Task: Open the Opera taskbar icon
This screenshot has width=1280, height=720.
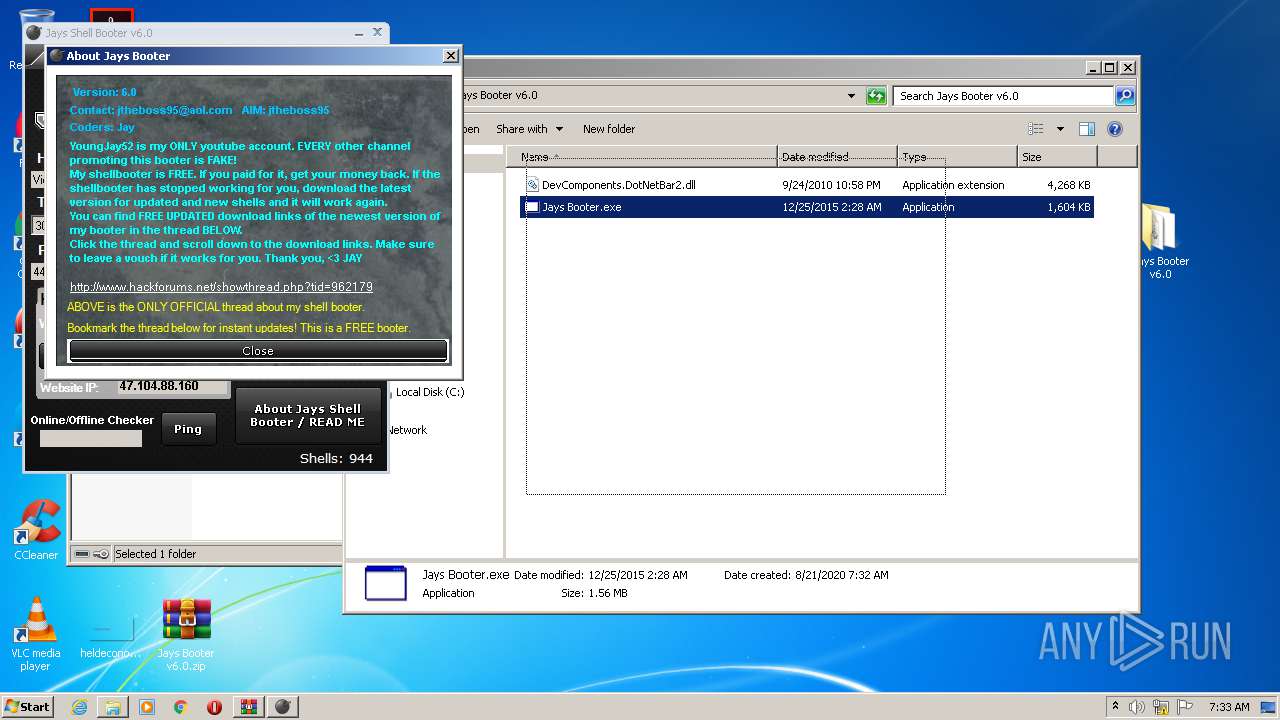Action: pos(214,707)
